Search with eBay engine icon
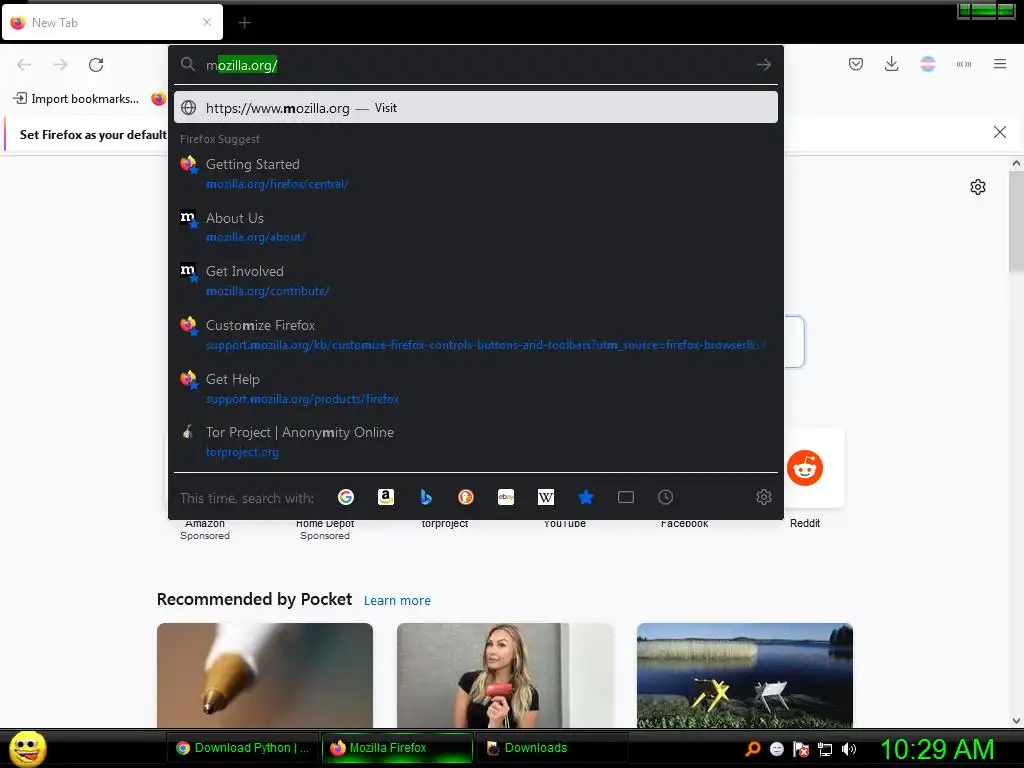 coord(506,498)
